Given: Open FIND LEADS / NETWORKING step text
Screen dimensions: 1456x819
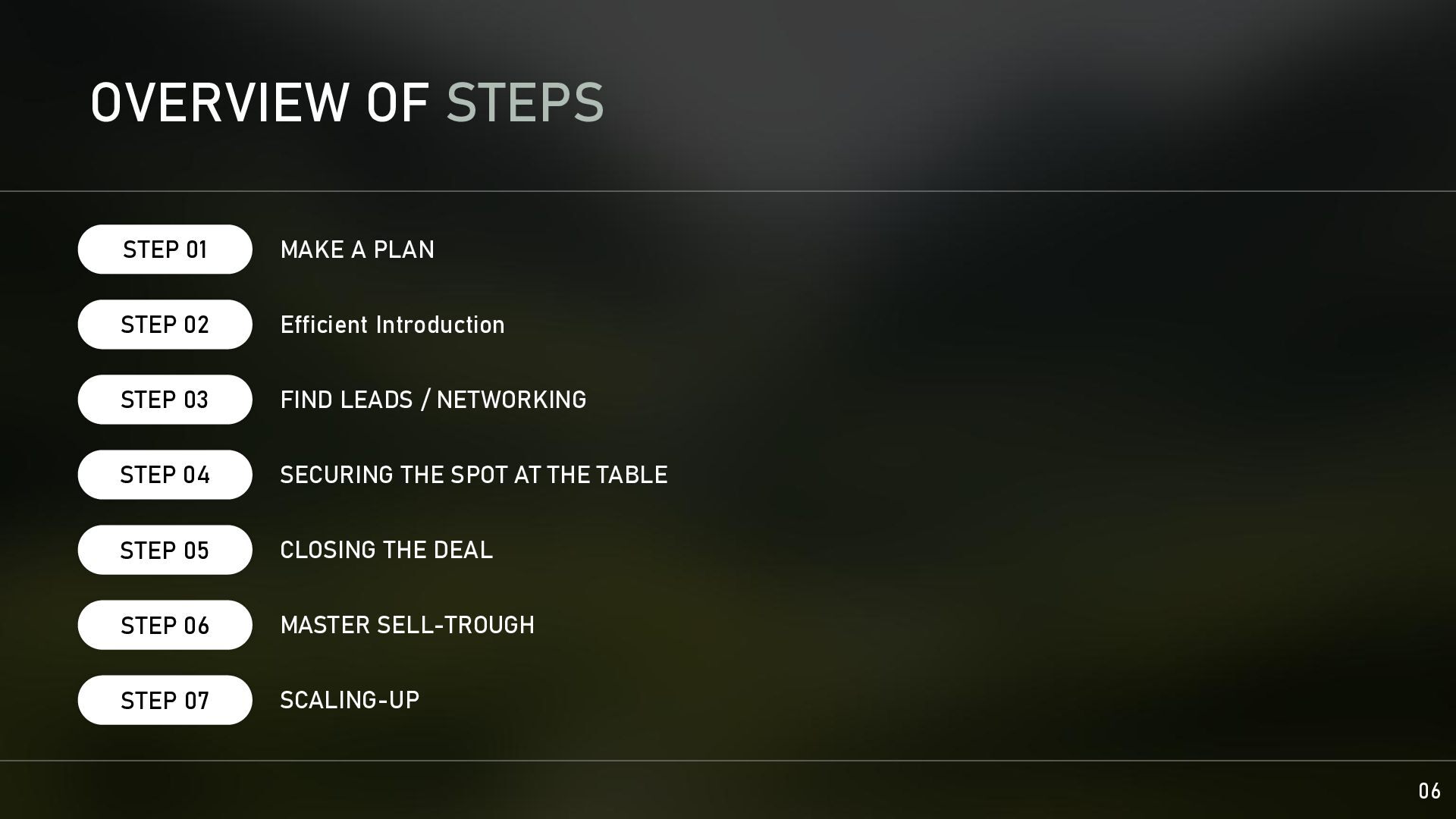Looking at the screenshot, I should [x=433, y=400].
